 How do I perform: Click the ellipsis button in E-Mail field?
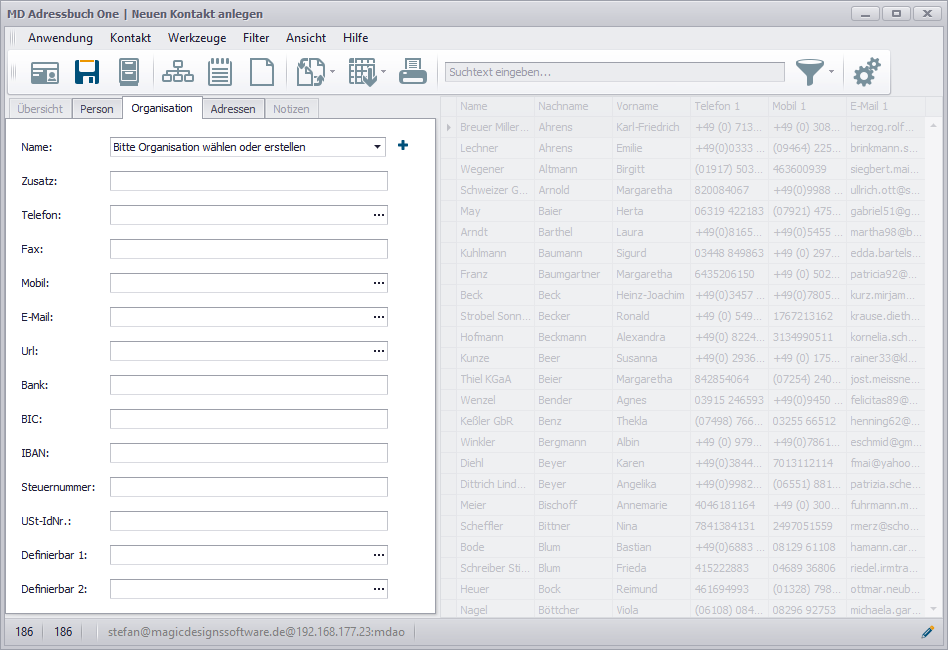tap(378, 317)
